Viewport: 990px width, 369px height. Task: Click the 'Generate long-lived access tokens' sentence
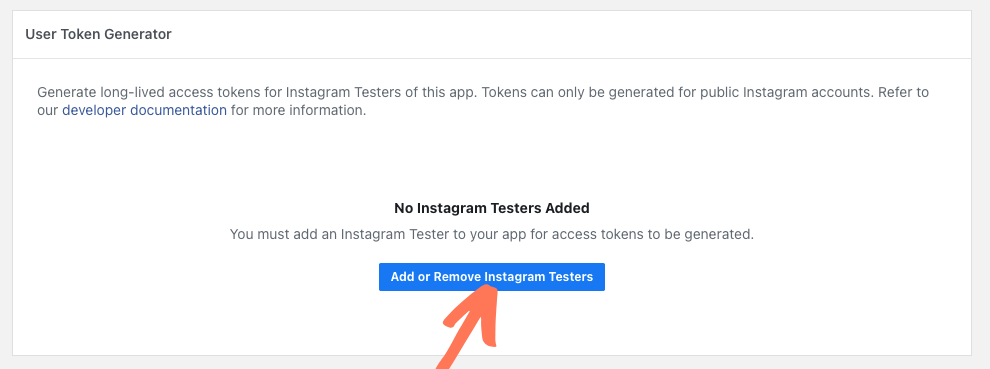point(255,92)
